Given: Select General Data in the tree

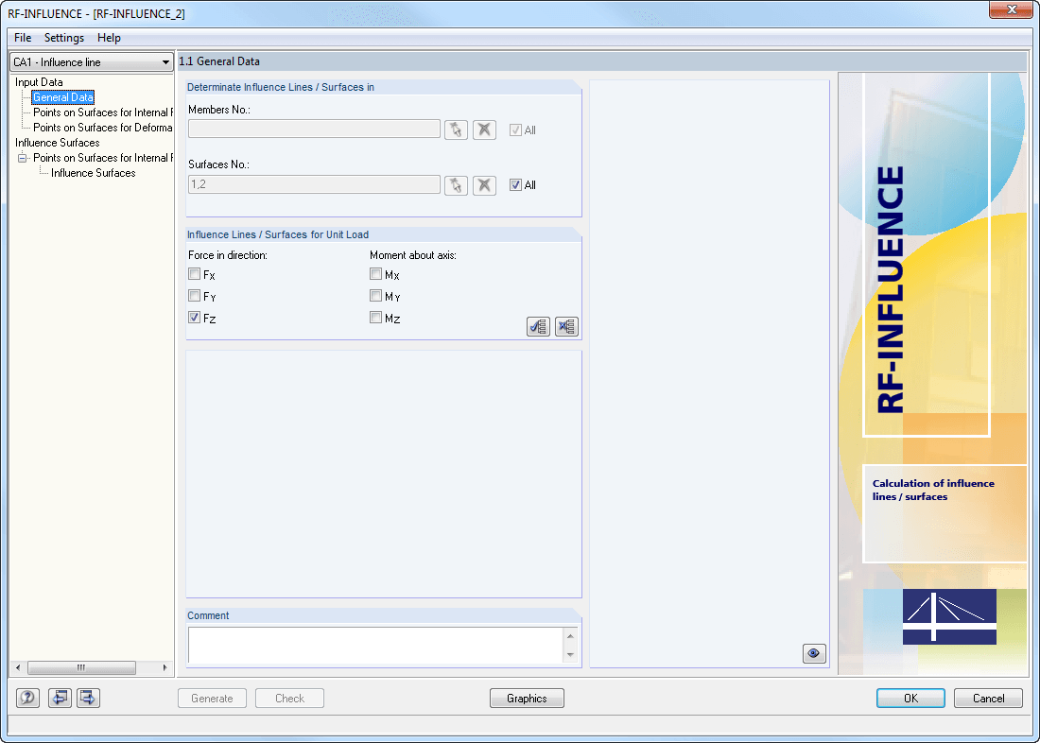Looking at the screenshot, I should click(63, 98).
